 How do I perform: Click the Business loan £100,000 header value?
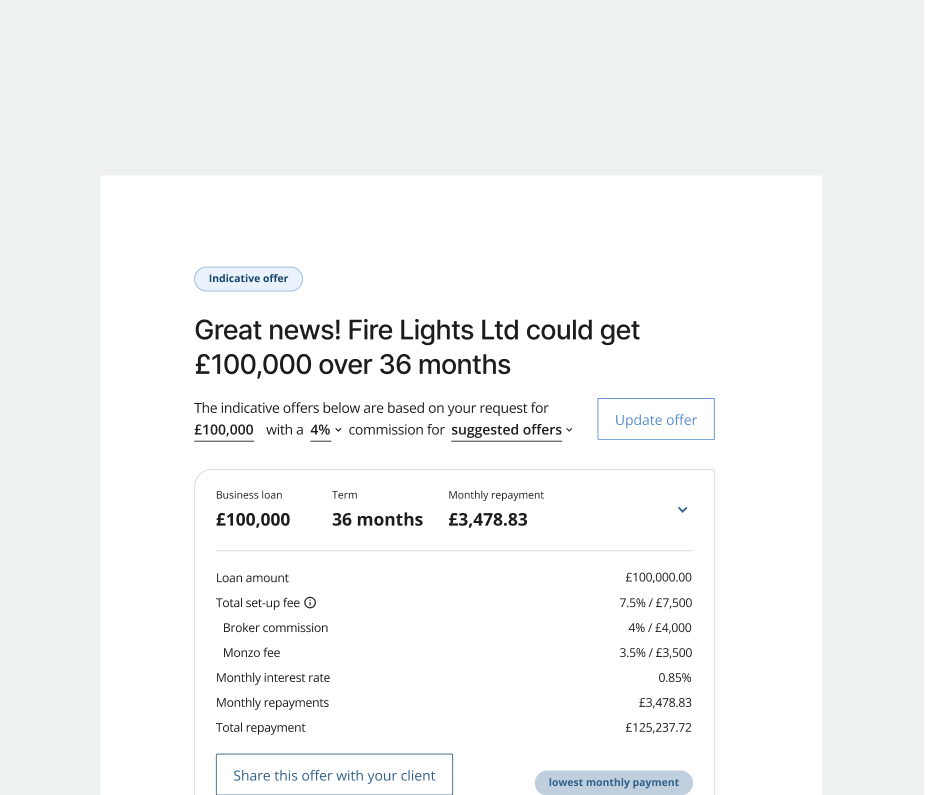click(253, 520)
